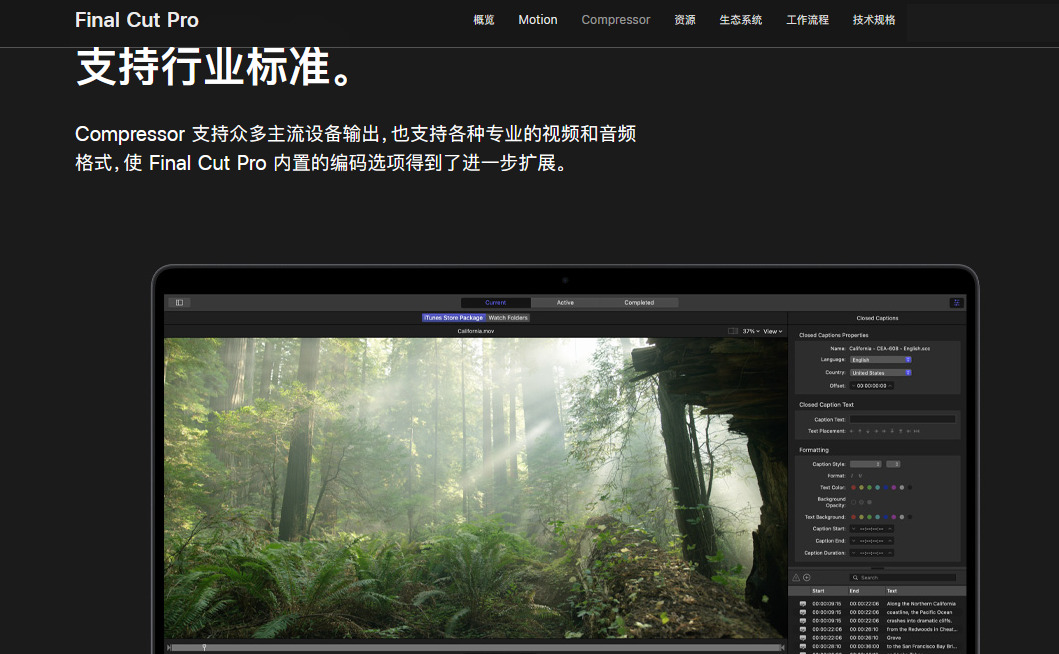Click the forest video preview
Screen dimensions: 1059x654
point(475,488)
